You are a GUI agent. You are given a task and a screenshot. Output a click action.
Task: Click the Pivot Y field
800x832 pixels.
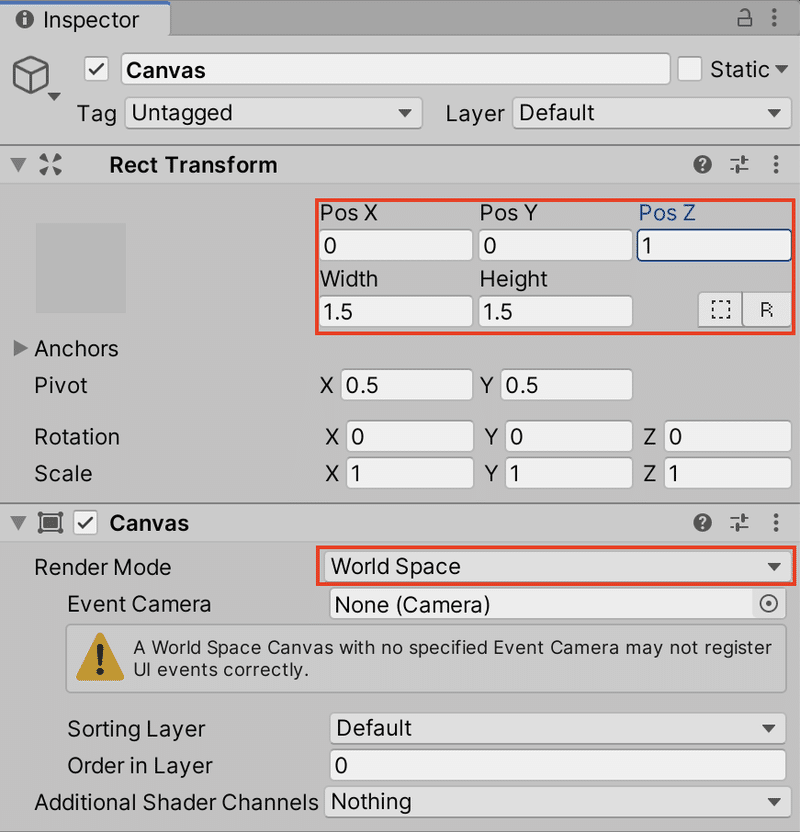[566, 385]
